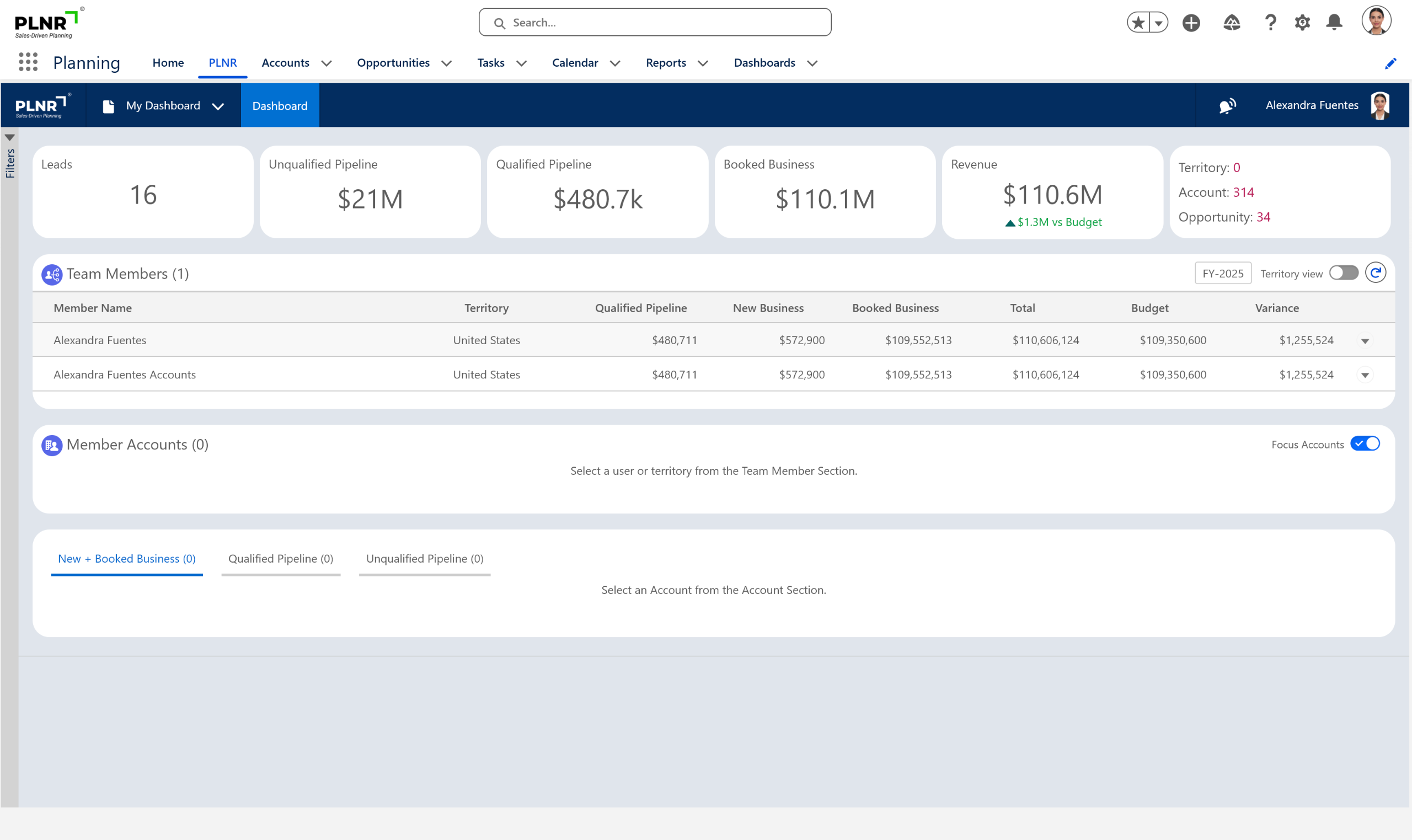Expand the My Dashboard dropdown
This screenshot has width=1412, height=840.
(x=218, y=106)
